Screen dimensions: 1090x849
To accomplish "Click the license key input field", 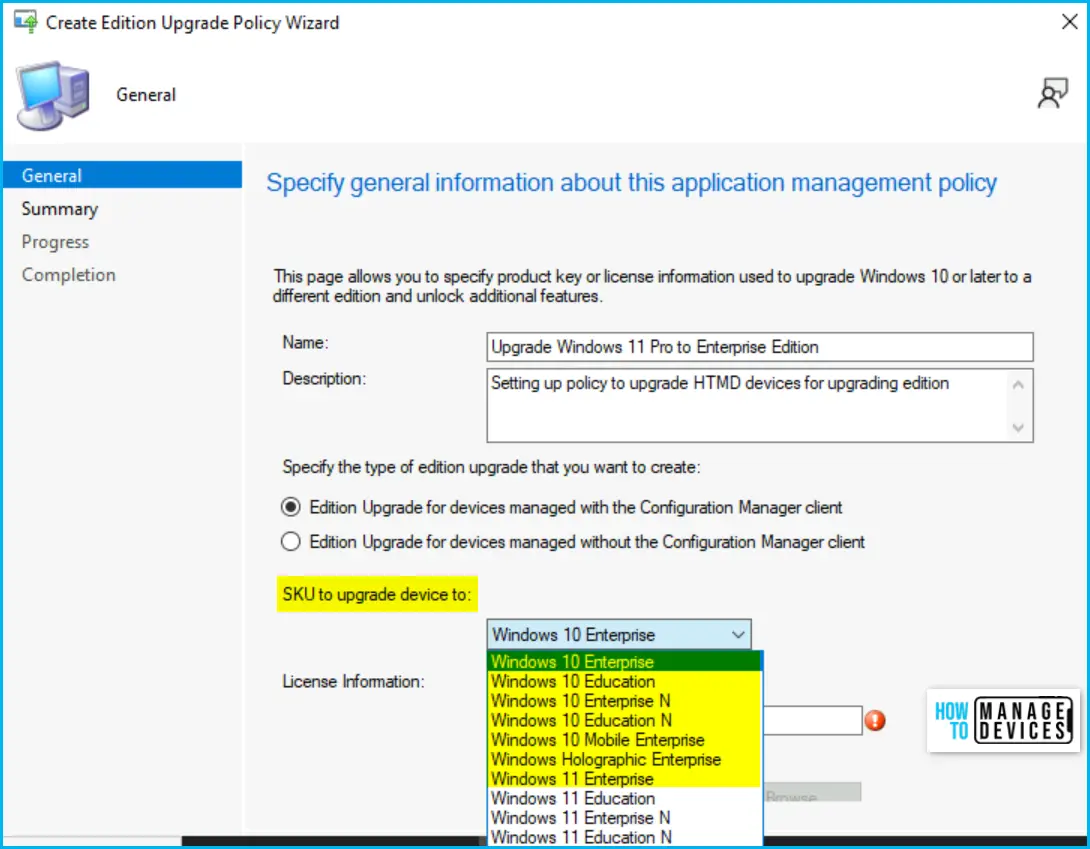I will (x=813, y=720).
